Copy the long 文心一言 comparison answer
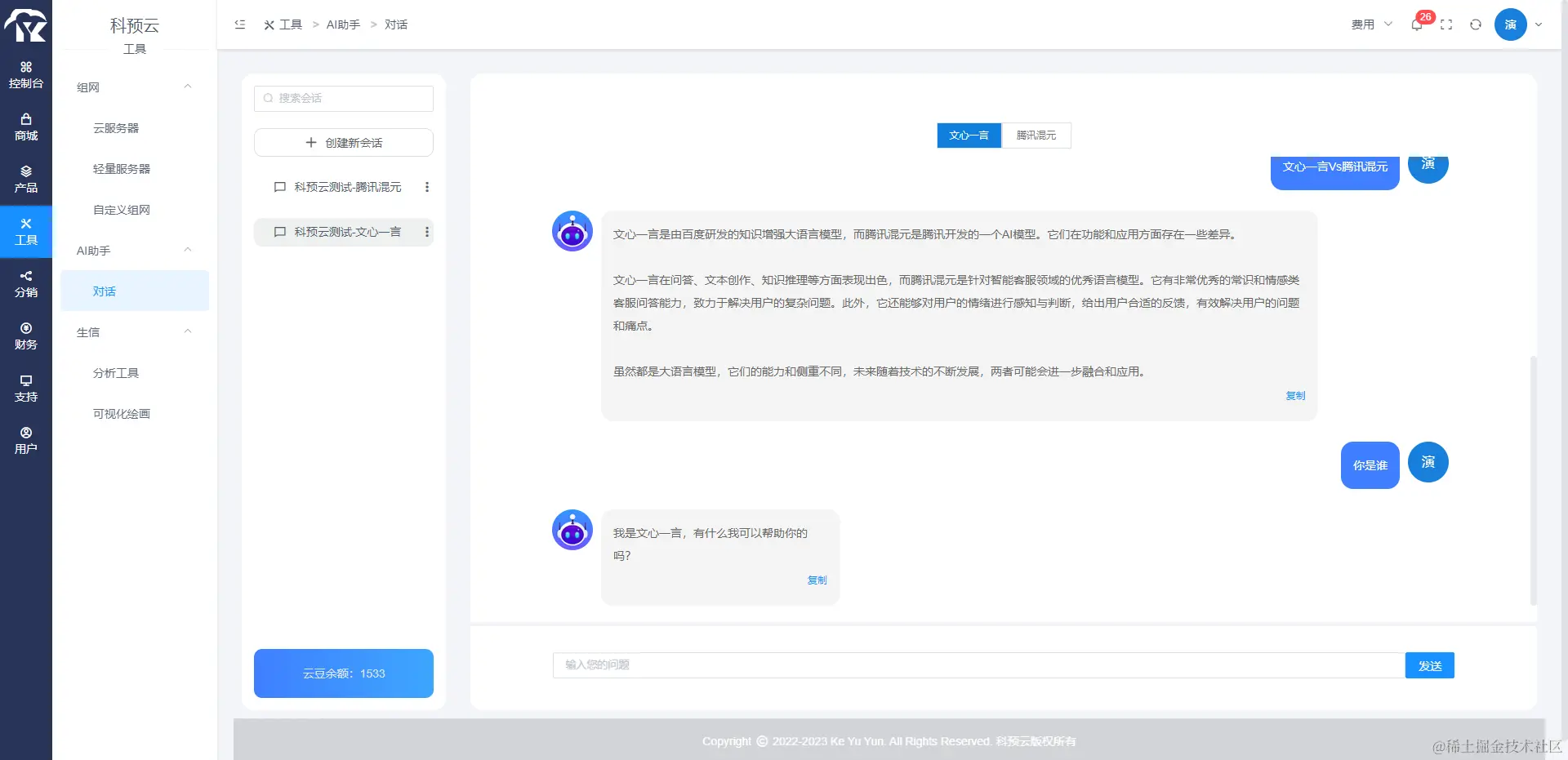 pyautogui.click(x=1295, y=396)
